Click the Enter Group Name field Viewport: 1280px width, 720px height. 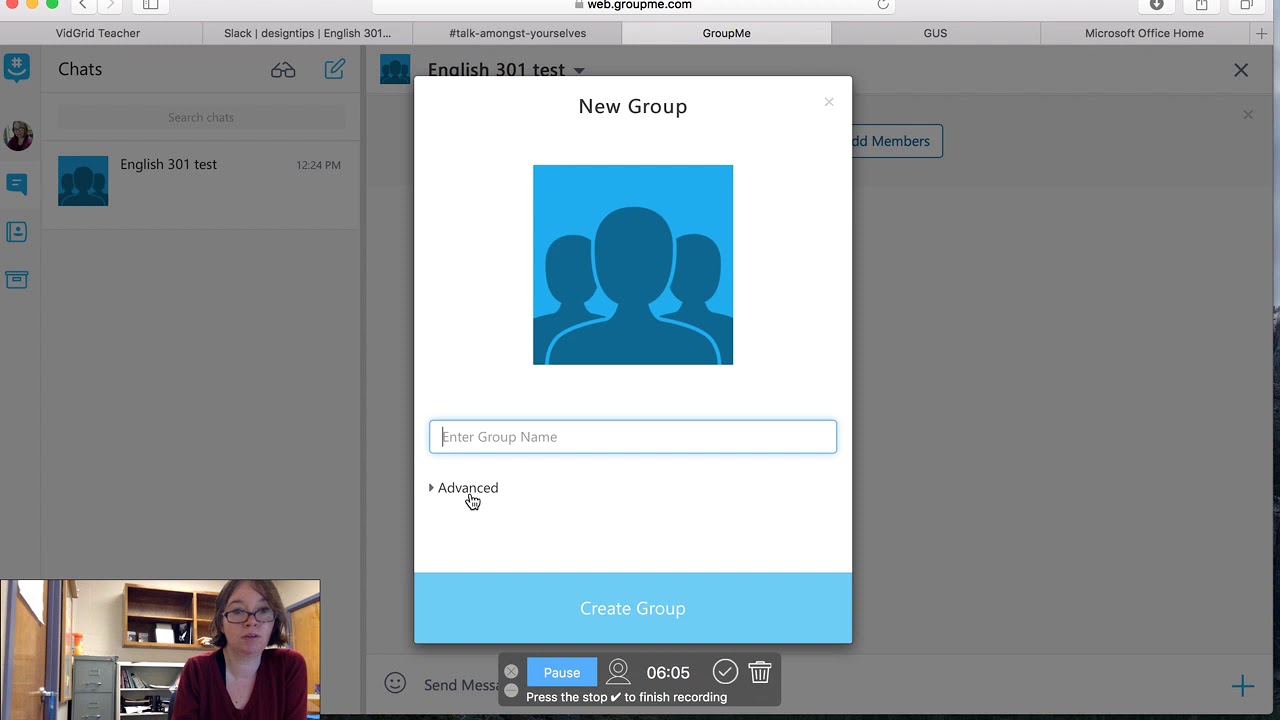pyautogui.click(x=633, y=437)
